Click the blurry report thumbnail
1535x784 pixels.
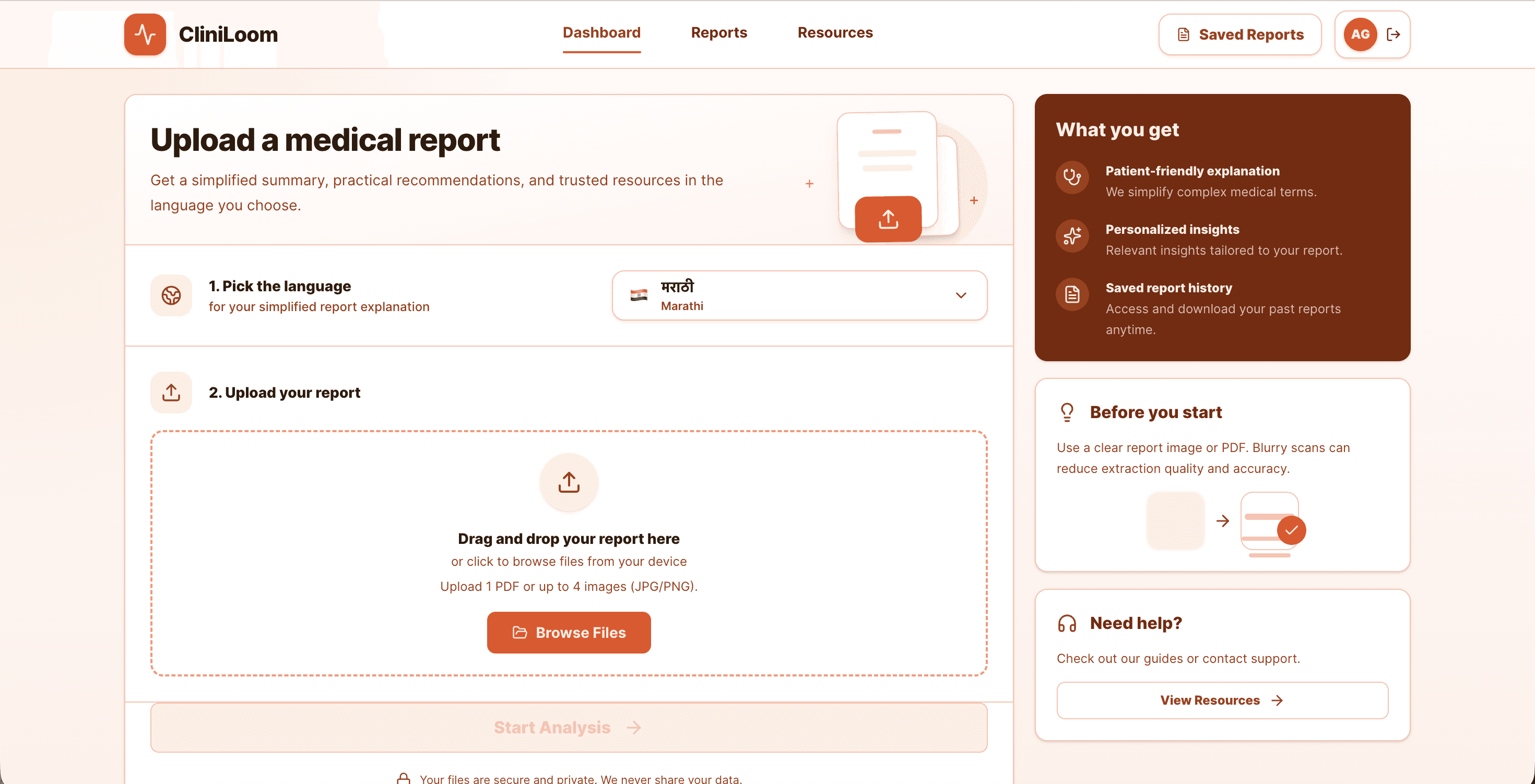tap(1175, 521)
